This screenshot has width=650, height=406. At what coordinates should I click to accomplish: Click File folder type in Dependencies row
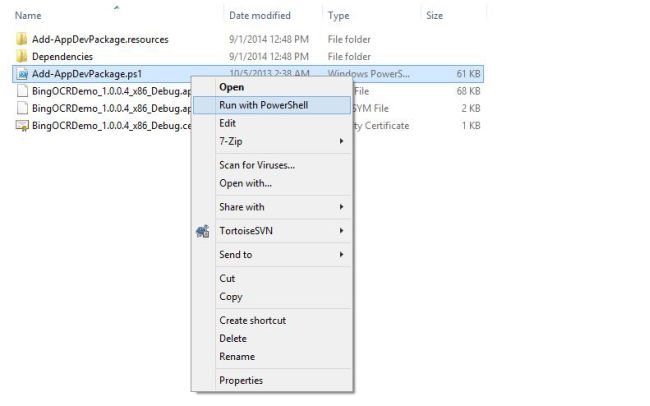pyautogui.click(x=349, y=56)
